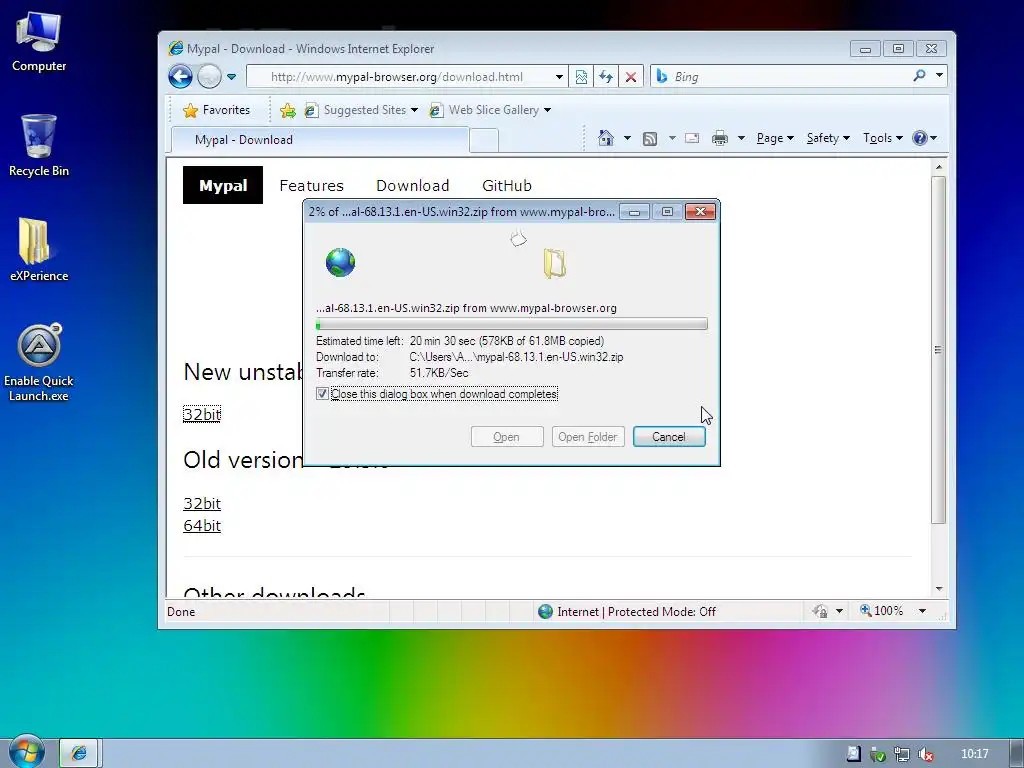Open the Features page link
The image size is (1024, 768).
[312, 185]
